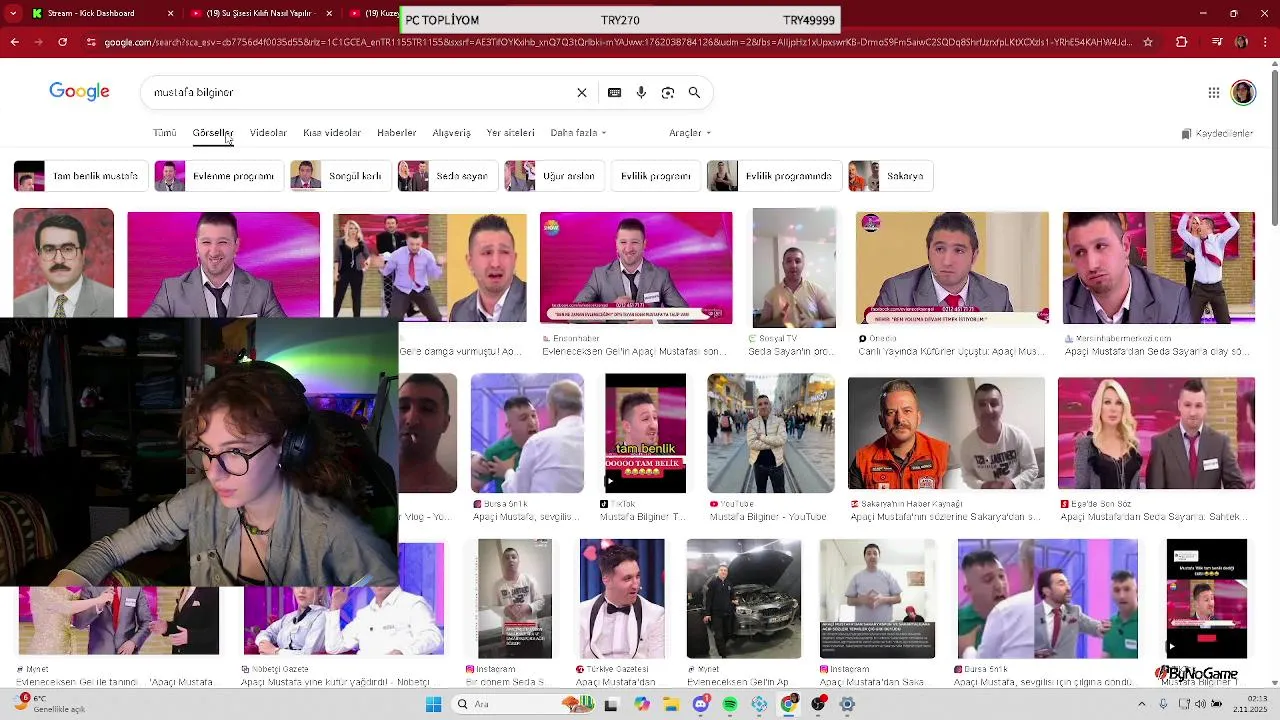Expand the Araçlar tools dropdown
The image size is (1280, 720).
[690, 133]
